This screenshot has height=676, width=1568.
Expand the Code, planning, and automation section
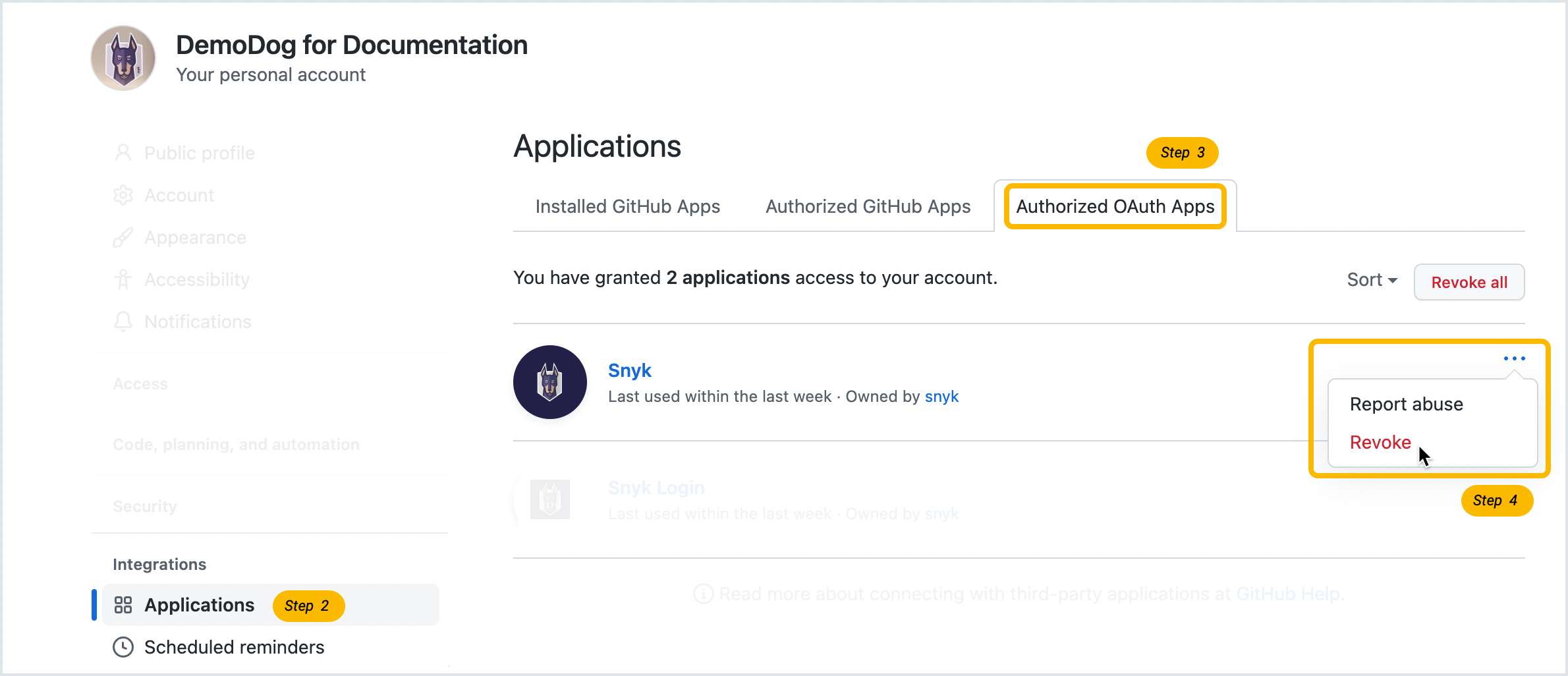pos(236,444)
